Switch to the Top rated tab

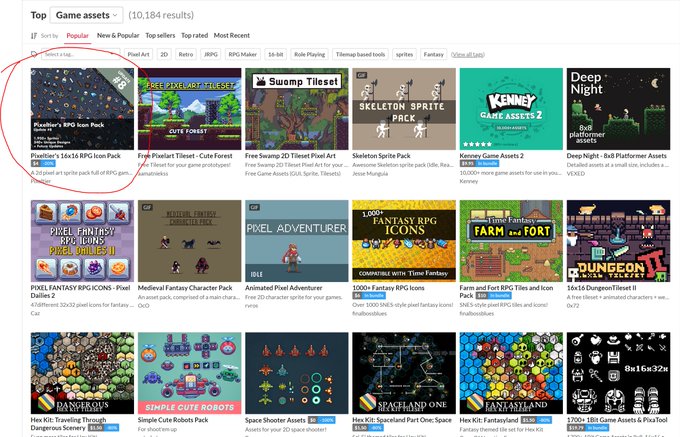(x=194, y=36)
